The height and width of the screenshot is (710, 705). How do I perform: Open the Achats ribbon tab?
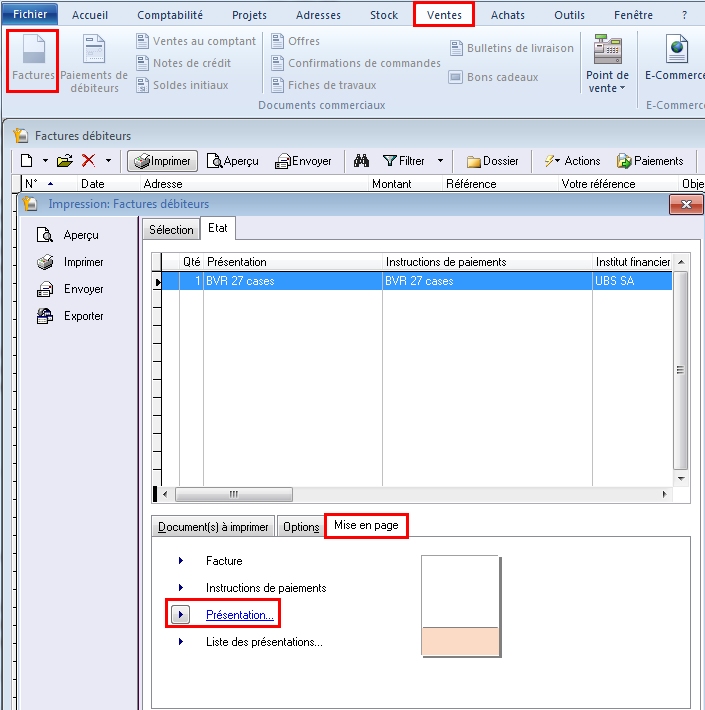coord(507,15)
